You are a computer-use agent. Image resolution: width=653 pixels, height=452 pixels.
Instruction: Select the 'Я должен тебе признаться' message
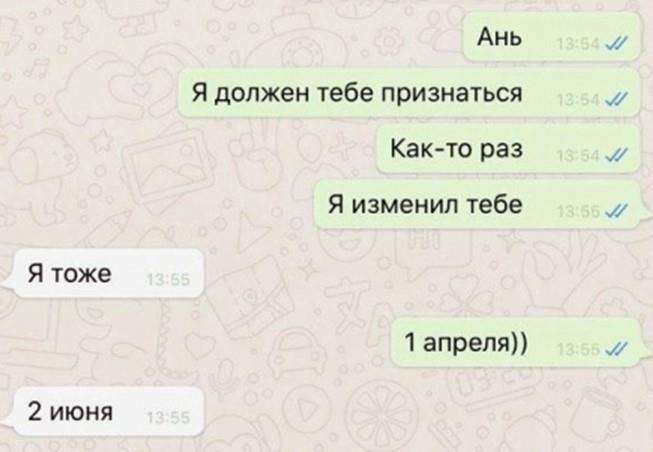tap(409, 92)
